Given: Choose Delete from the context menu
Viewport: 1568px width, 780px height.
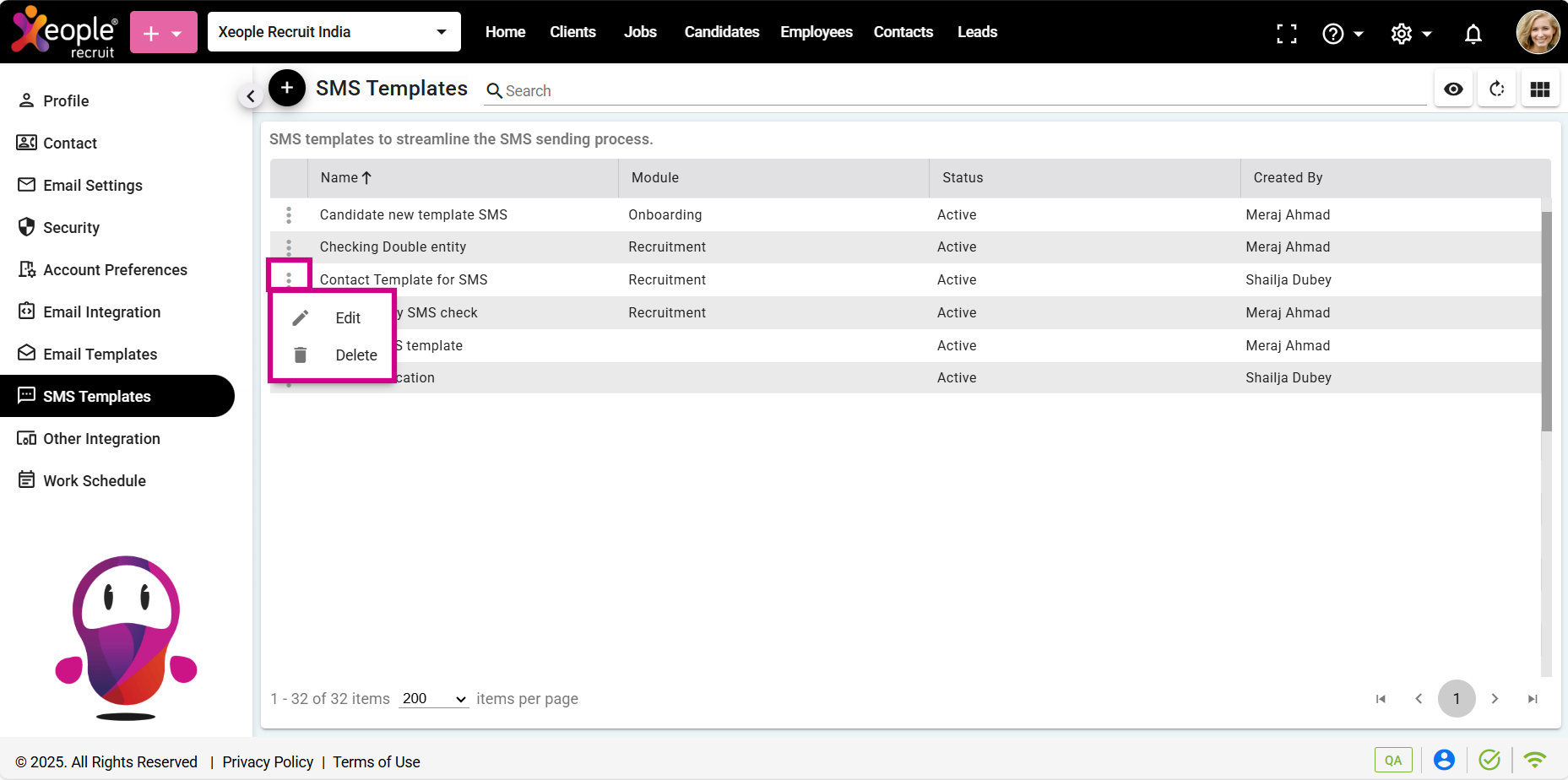Looking at the screenshot, I should 355,355.
